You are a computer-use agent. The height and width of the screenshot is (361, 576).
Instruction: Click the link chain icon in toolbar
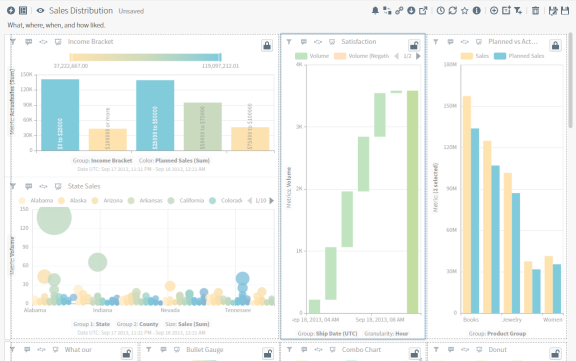(399, 11)
